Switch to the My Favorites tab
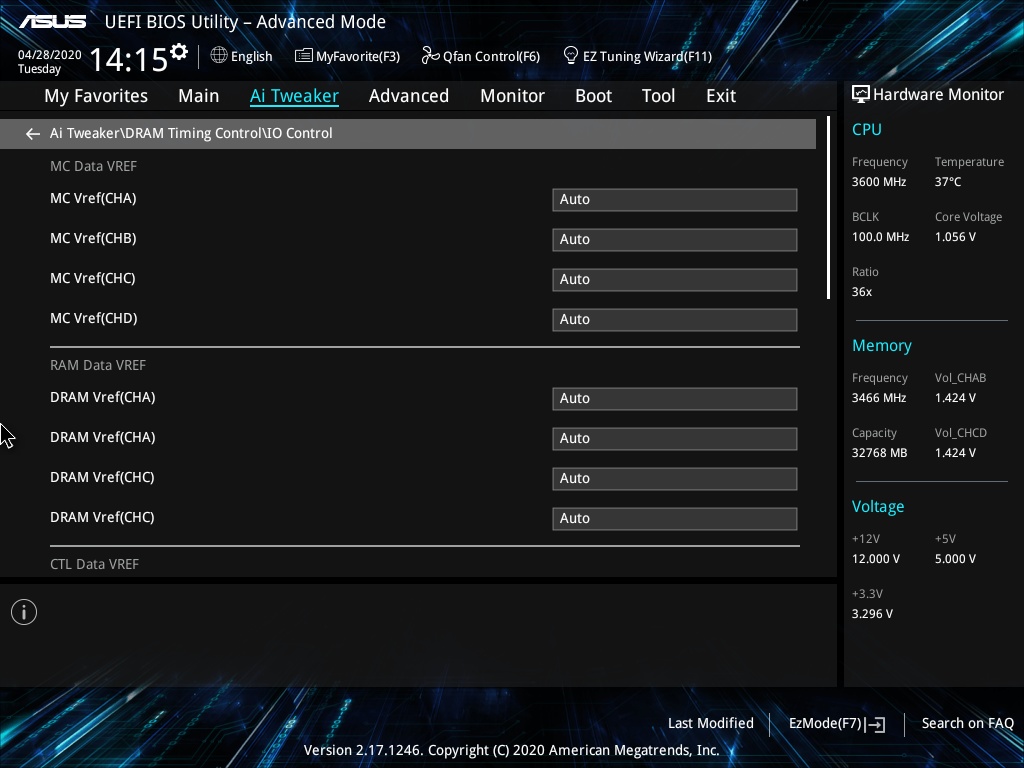Screen dimensions: 1024x768 (96, 96)
